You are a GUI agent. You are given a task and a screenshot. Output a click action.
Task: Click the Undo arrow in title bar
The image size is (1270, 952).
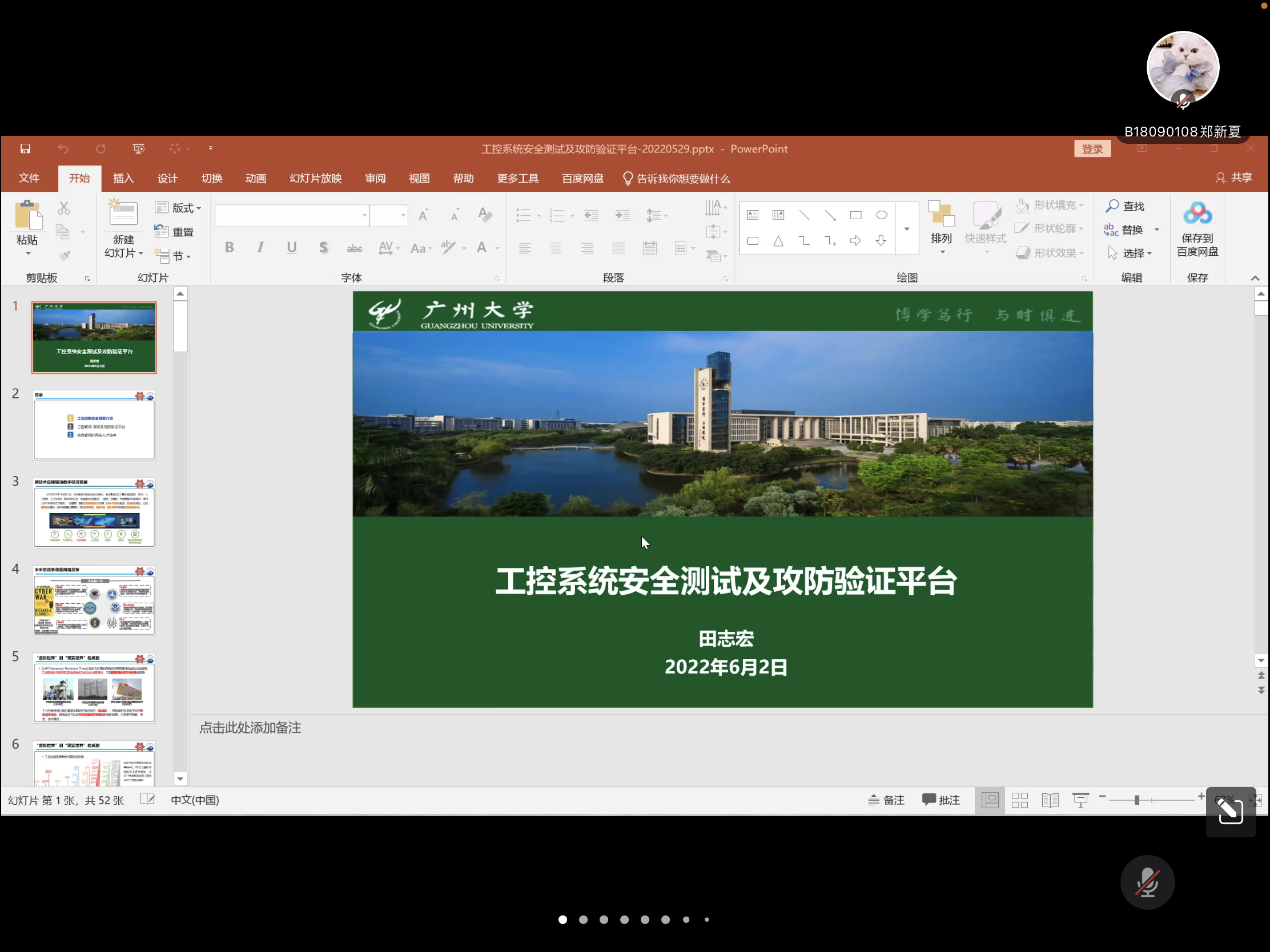point(63,148)
